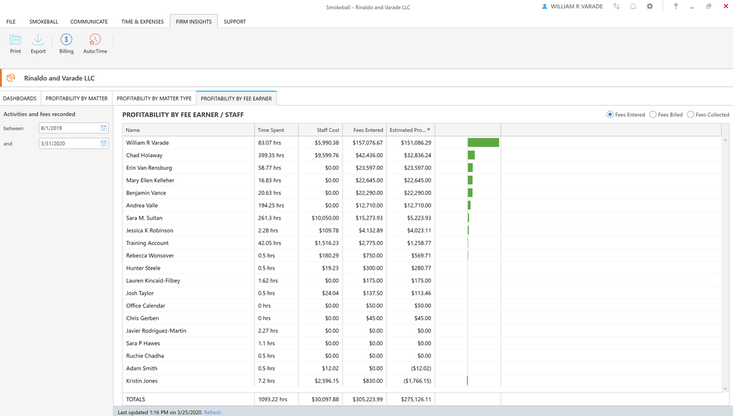
Task: Open the PROFITABILITY BY MATTER tab
Action: (77, 98)
